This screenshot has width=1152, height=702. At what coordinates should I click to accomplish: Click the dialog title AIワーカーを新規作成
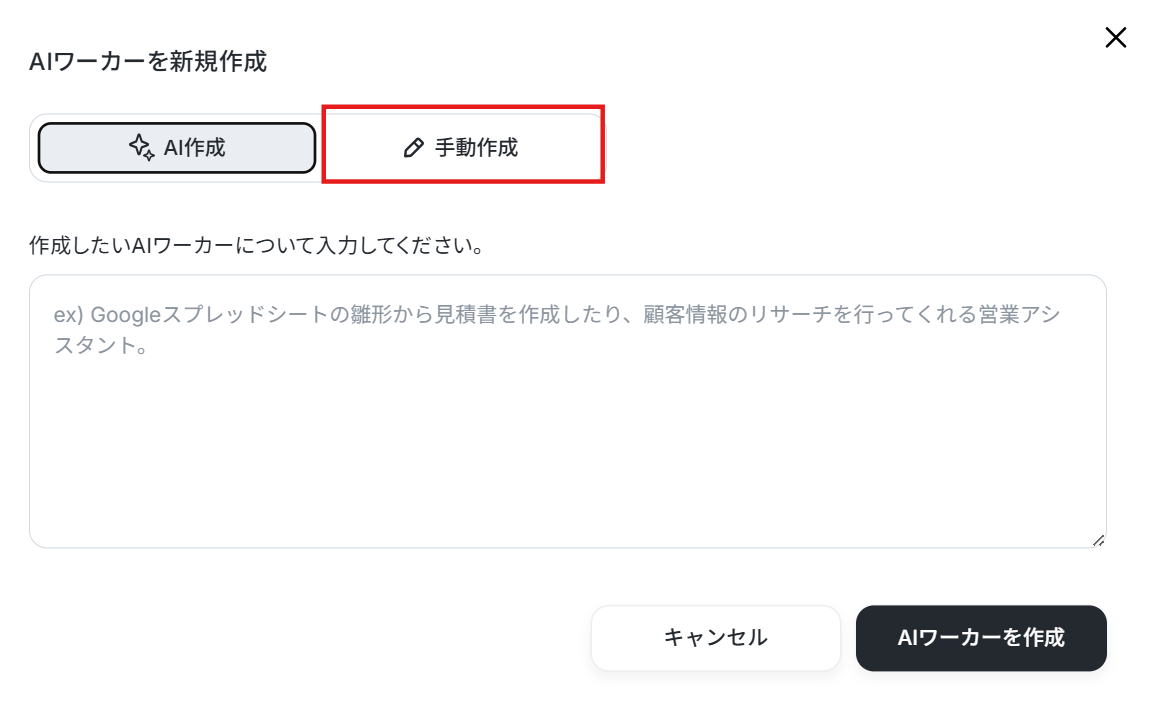pyautogui.click(x=148, y=61)
